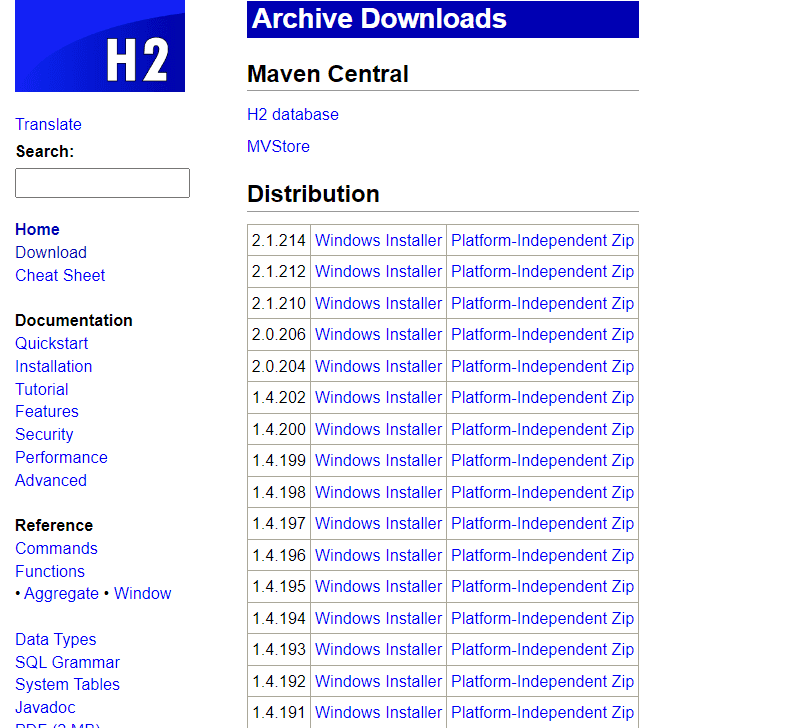Navigate to the Tutorial page
The height and width of the screenshot is (728, 805).
pos(42,389)
